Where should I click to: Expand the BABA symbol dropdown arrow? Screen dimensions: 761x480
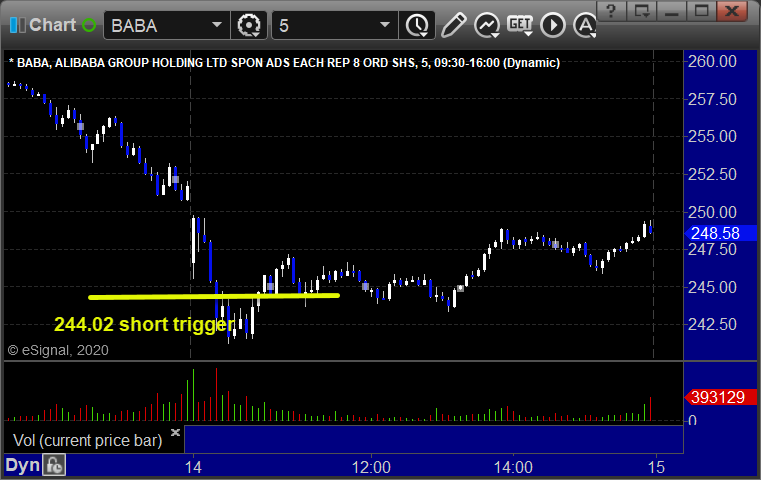(217, 25)
